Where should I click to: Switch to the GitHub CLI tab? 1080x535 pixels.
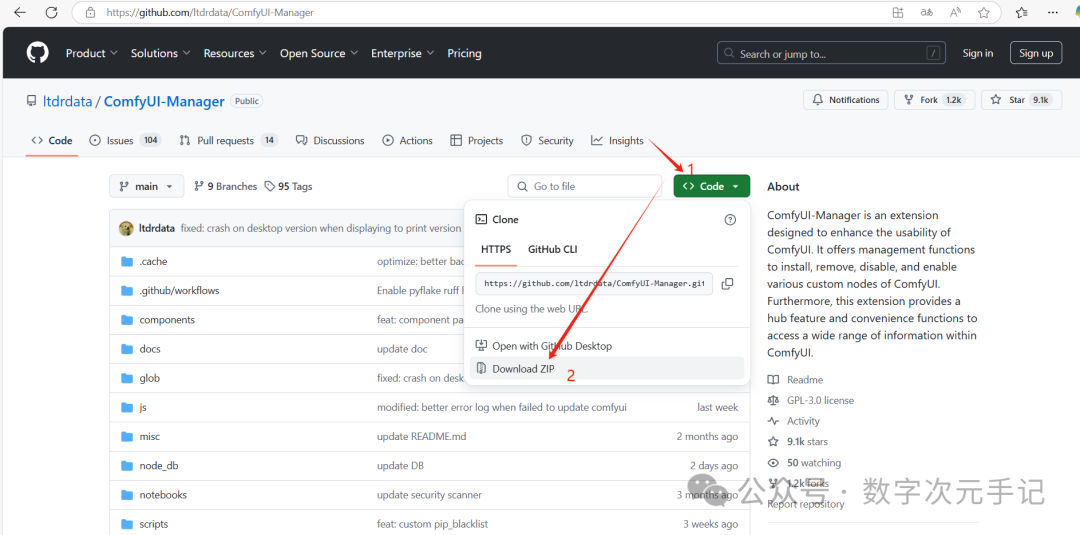[552, 249]
